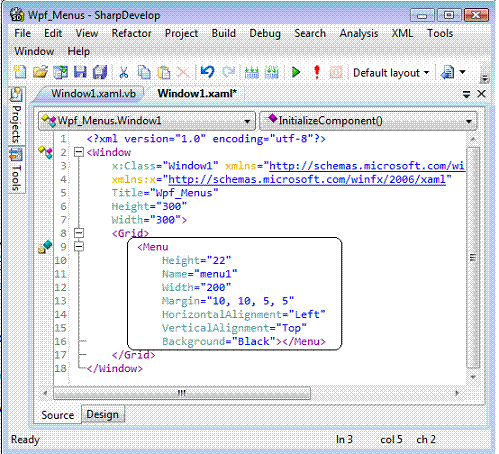Save the file using the floppy disk icon
The image size is (499, 454).
pos(80,72)
